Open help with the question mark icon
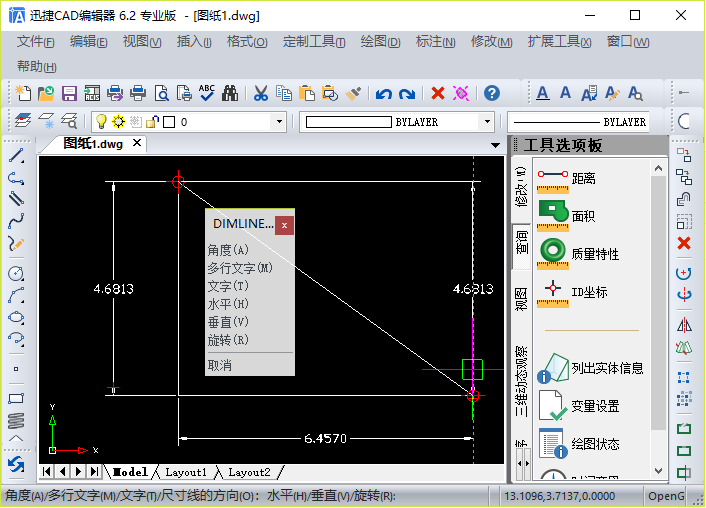Image resolution: width=706 pixels, height=508 pixels. coord(492,93)
